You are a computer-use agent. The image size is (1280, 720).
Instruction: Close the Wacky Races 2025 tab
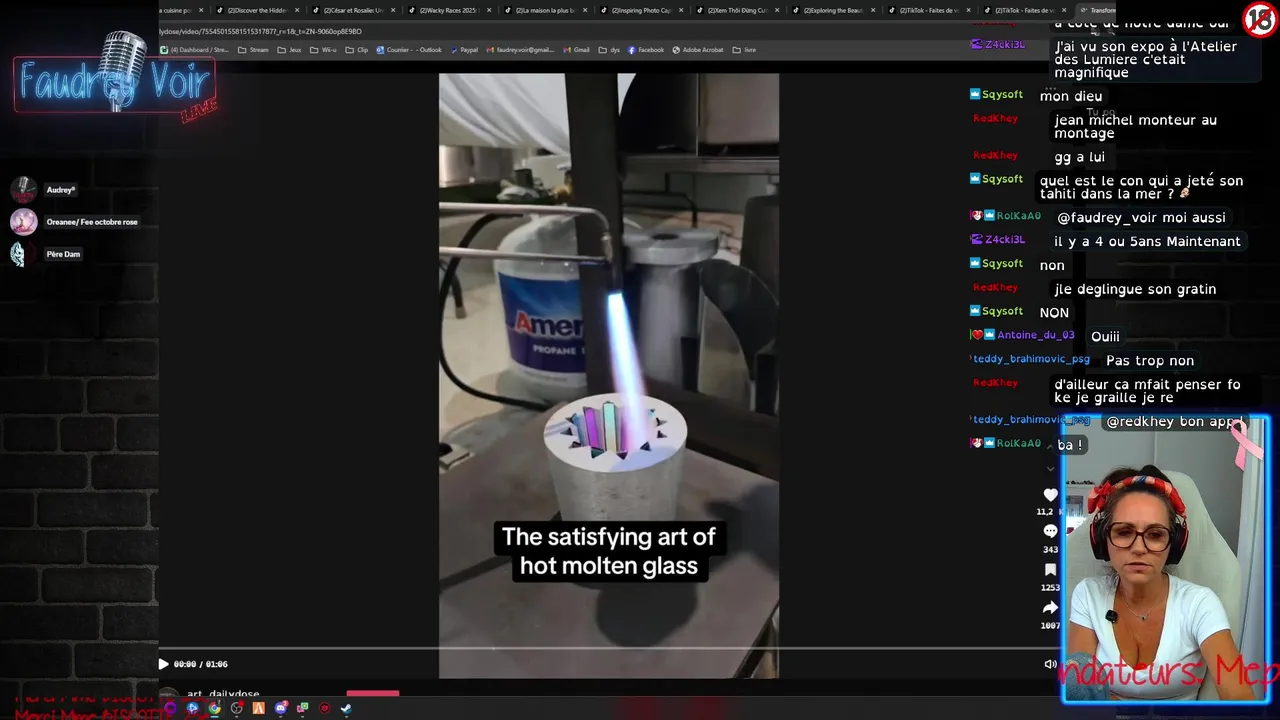[x=489, y=10]
